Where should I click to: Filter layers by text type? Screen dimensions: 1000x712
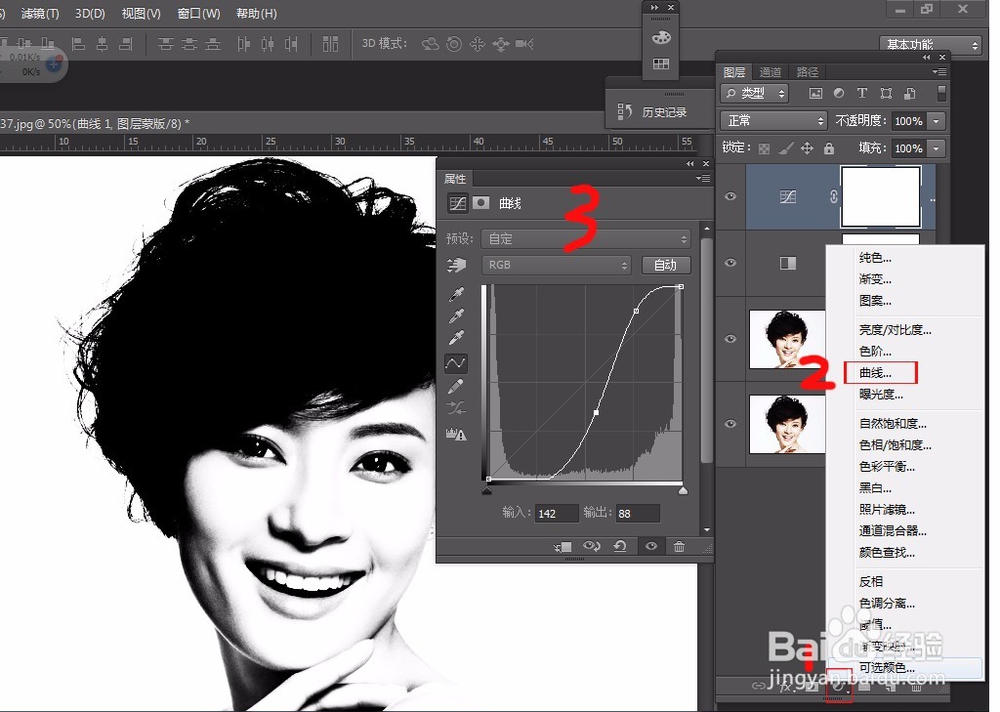862,93
